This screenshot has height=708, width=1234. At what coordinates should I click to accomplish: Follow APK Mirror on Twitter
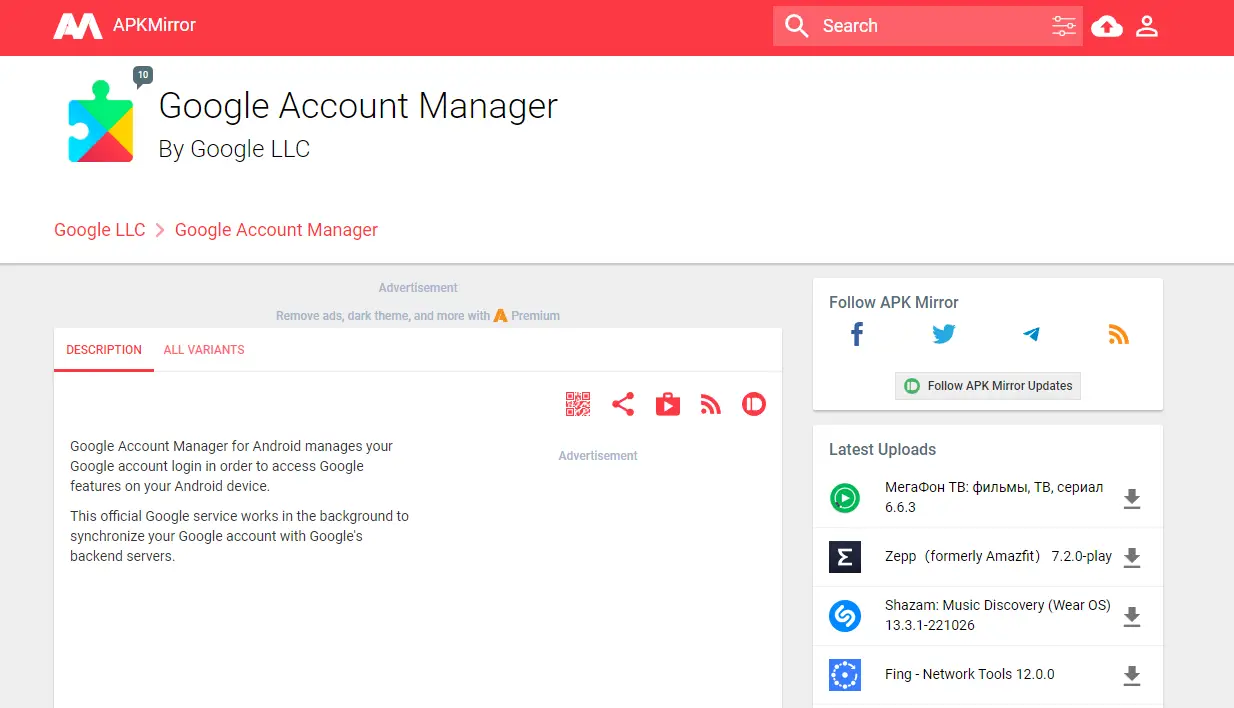pos(944,335)
